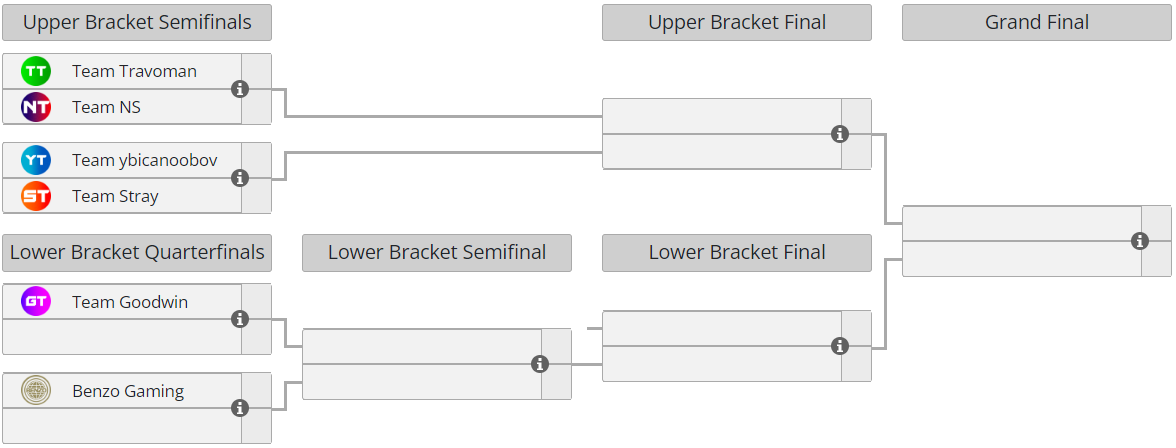Click Team NS logo icon
This screenshot has height=448, width=1176.
point(36,107)
